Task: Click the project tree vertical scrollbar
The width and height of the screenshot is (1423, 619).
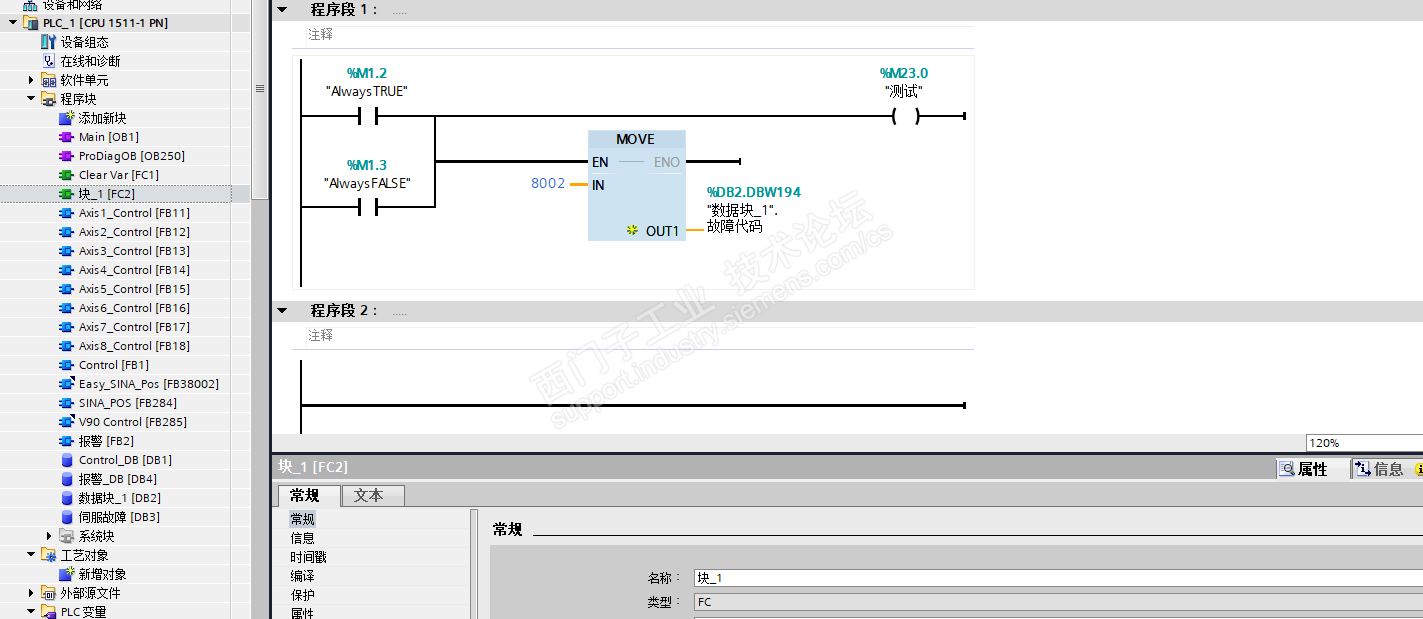Action: 260,100
